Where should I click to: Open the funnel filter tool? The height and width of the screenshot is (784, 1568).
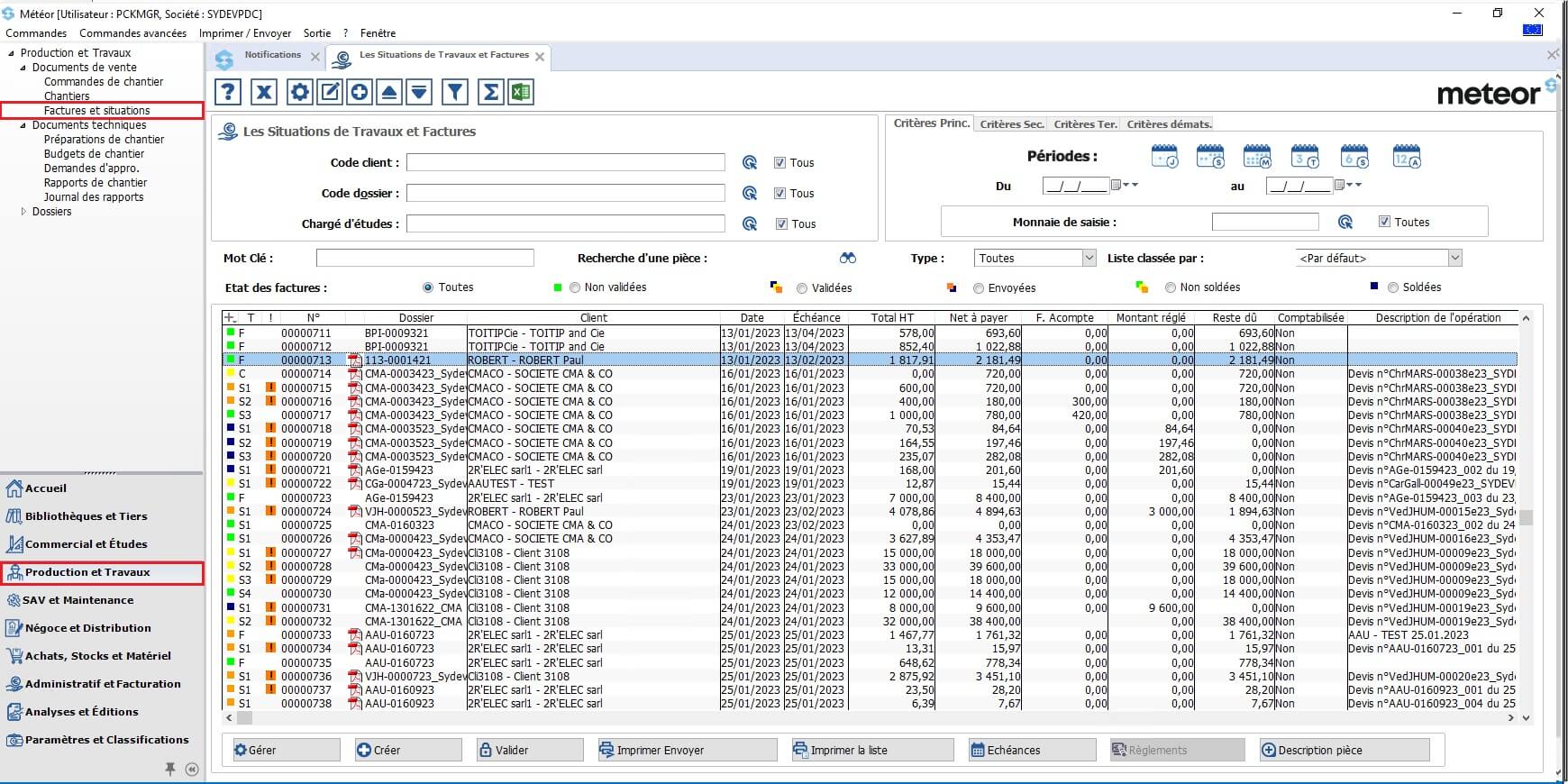point(455,92)
